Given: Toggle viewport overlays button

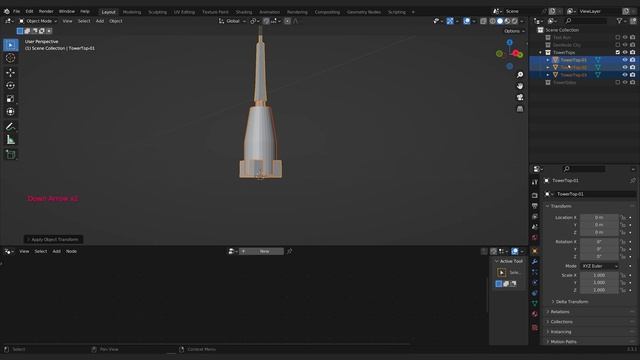Looking at the screenshot, I should (x=467, y=21).
